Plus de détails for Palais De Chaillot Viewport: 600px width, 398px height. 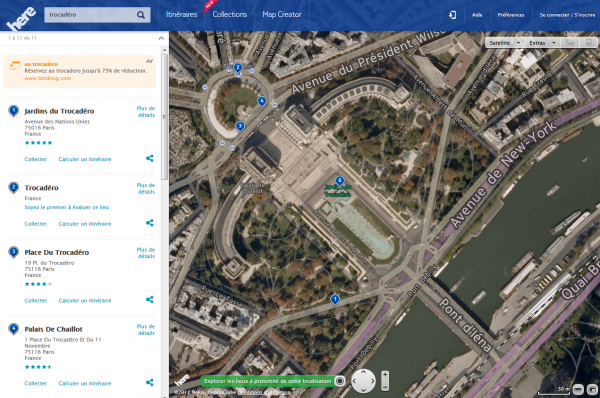(x=146, y=330)
